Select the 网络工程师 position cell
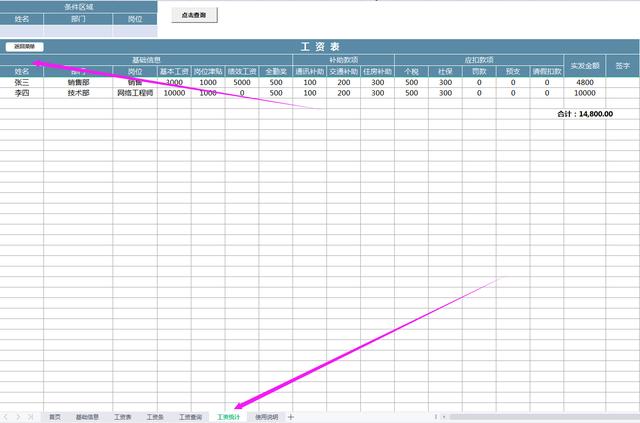 (135, 93)
